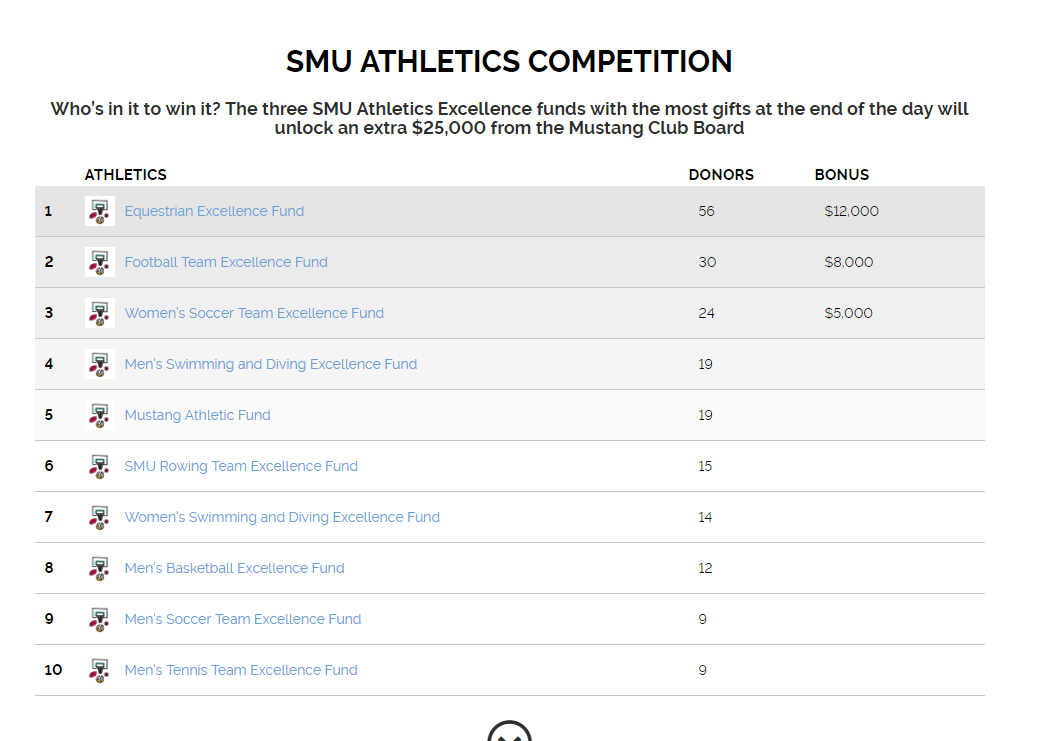Click the icon beside Mustang Athletic Fund
Viewport: 1052px width, 741px height.
[x=99, y=415]
